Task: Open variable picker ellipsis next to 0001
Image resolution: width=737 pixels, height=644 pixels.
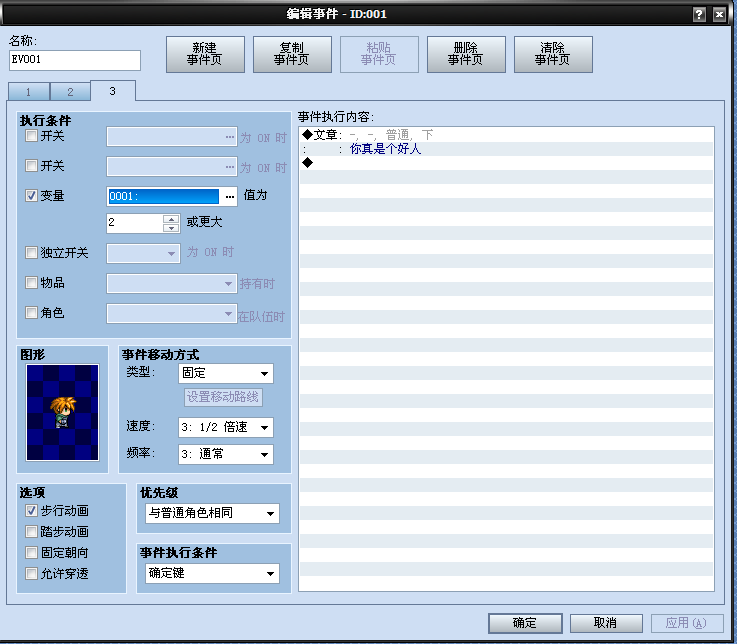Action: pyautogui.click(x=229, y=196)
